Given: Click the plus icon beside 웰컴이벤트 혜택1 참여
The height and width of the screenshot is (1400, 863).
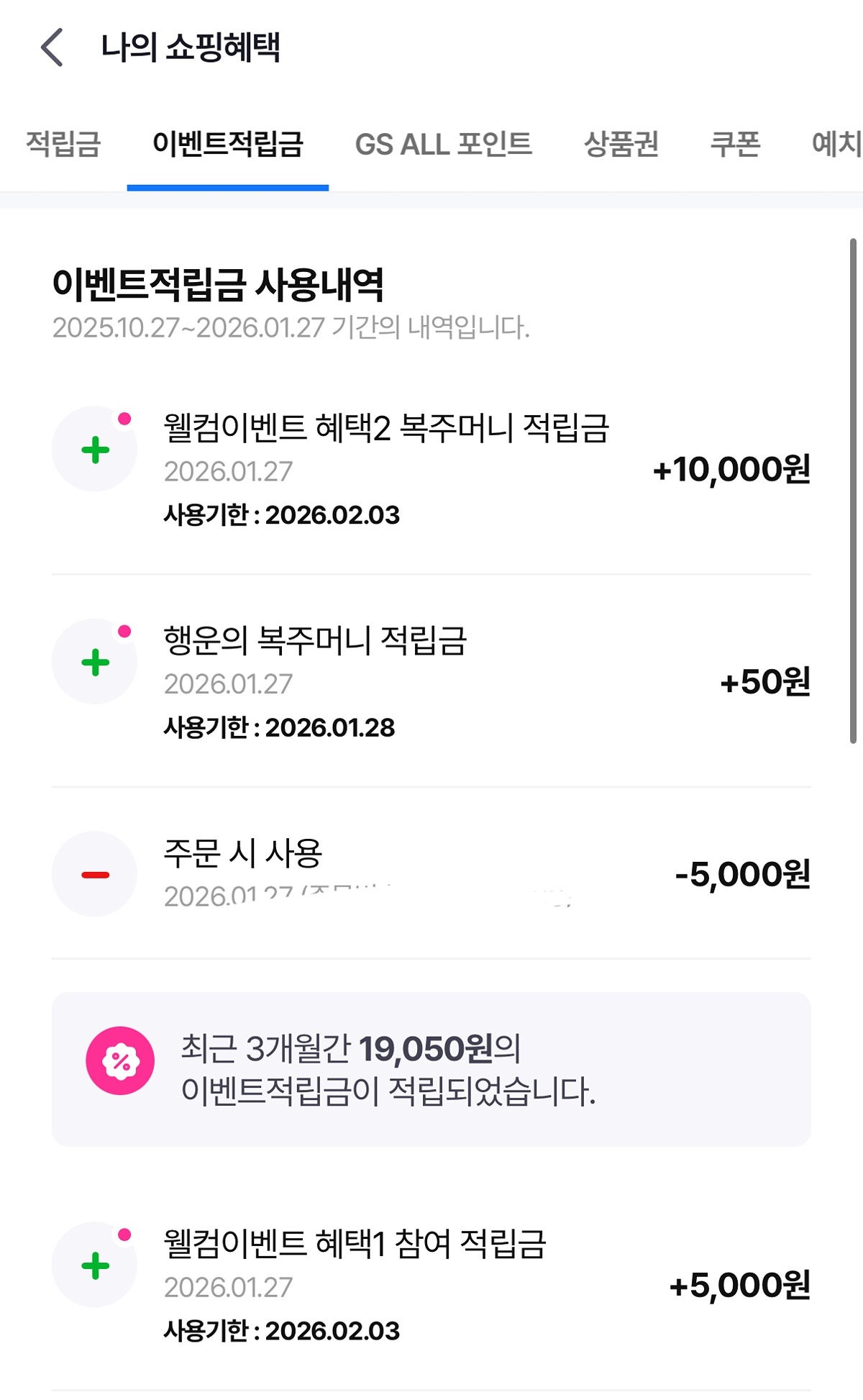Looking at the screenshot, I should tap(95, 1265).
